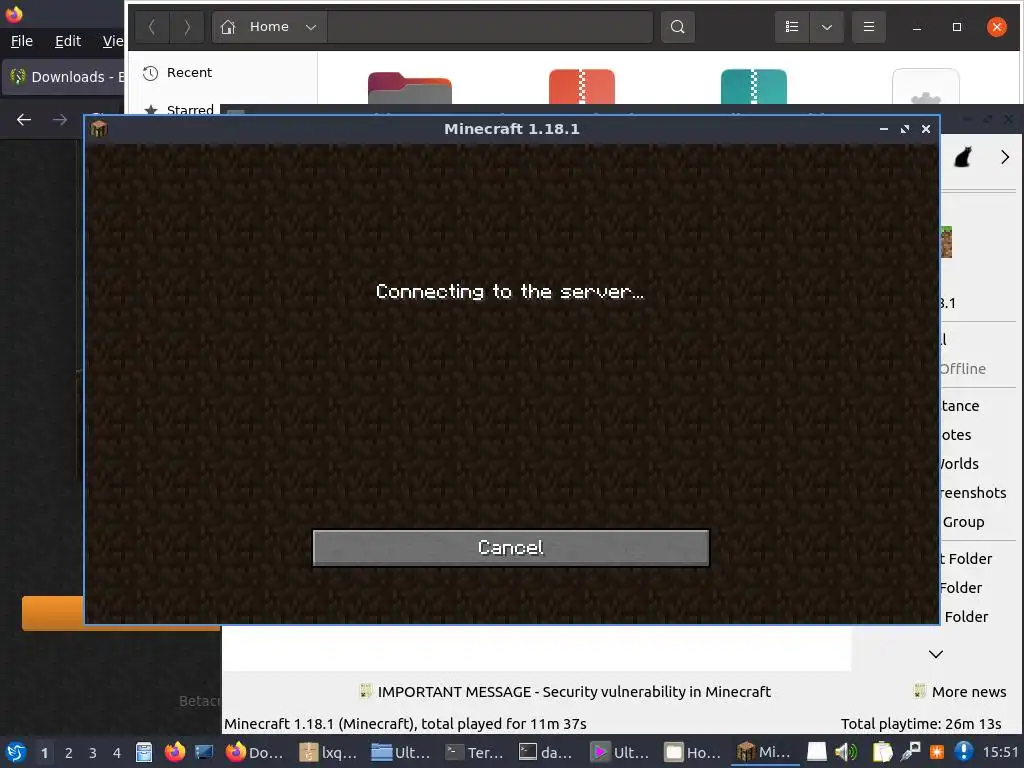Go forward in the Files window
Screen dimensions: 1024x768
(x=187, y=27)
